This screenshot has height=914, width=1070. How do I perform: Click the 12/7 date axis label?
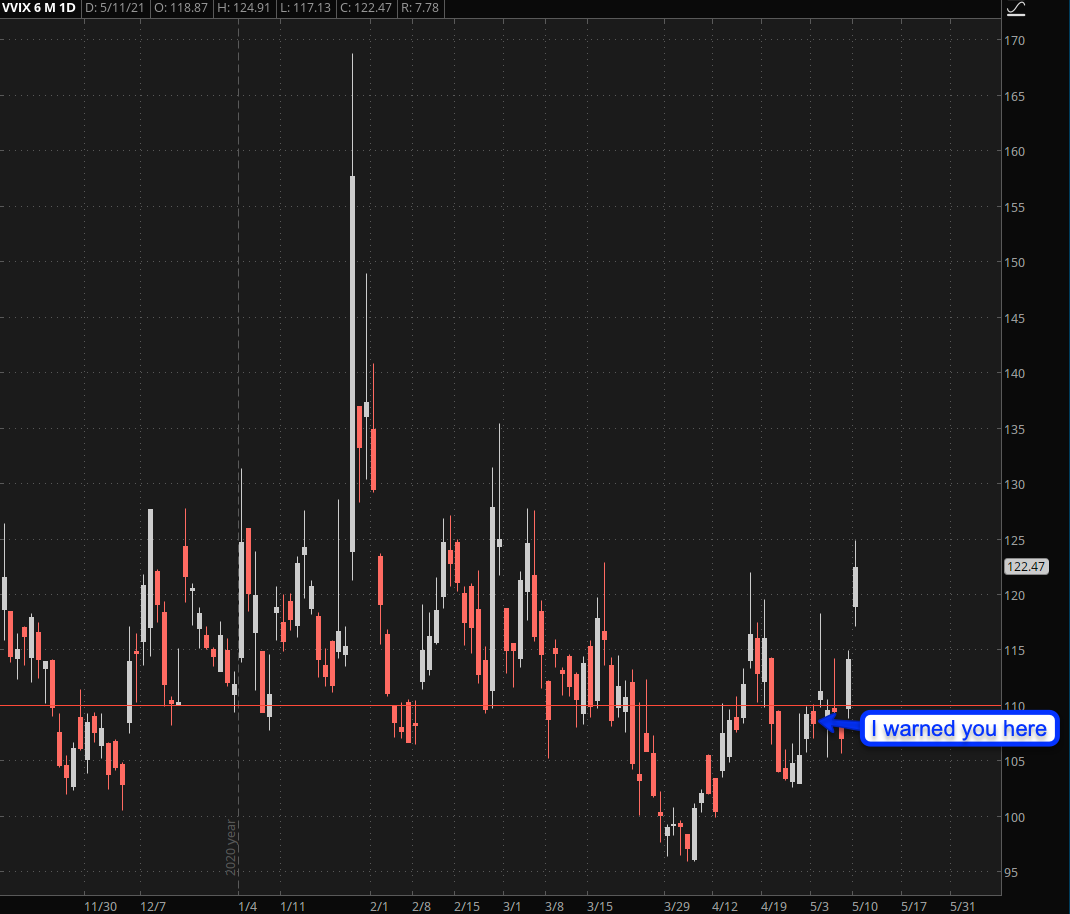(153, 906)
